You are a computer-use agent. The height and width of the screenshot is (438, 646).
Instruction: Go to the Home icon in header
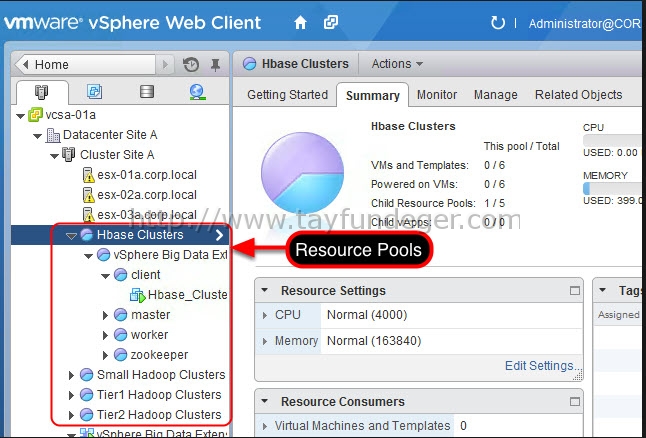pos(300,23)
